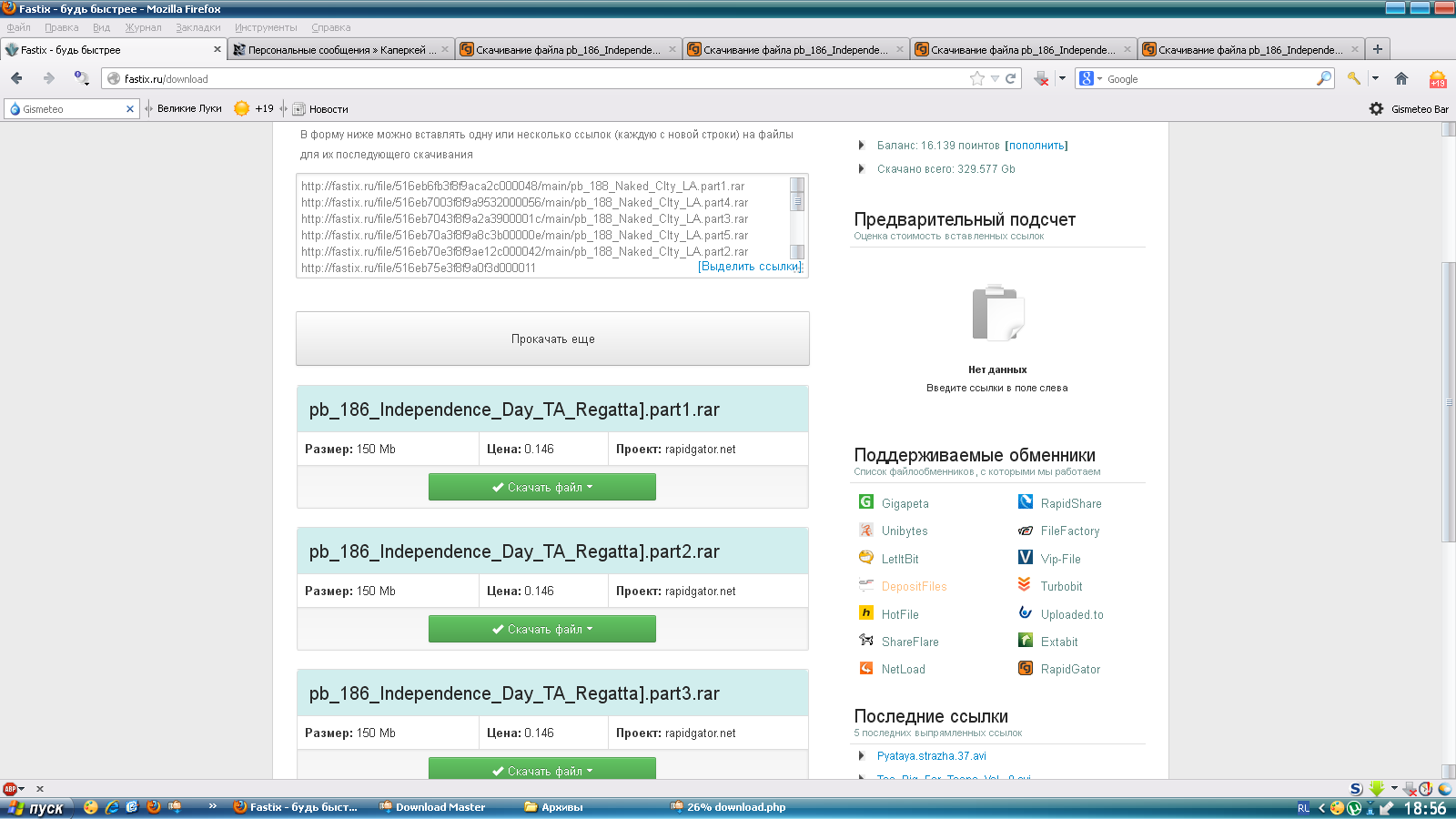The width and height of the screenshot is (1456, 819).
Task: Click the Gigapeta file host icon
Action: pyautogui.click(x=866, y=502)
